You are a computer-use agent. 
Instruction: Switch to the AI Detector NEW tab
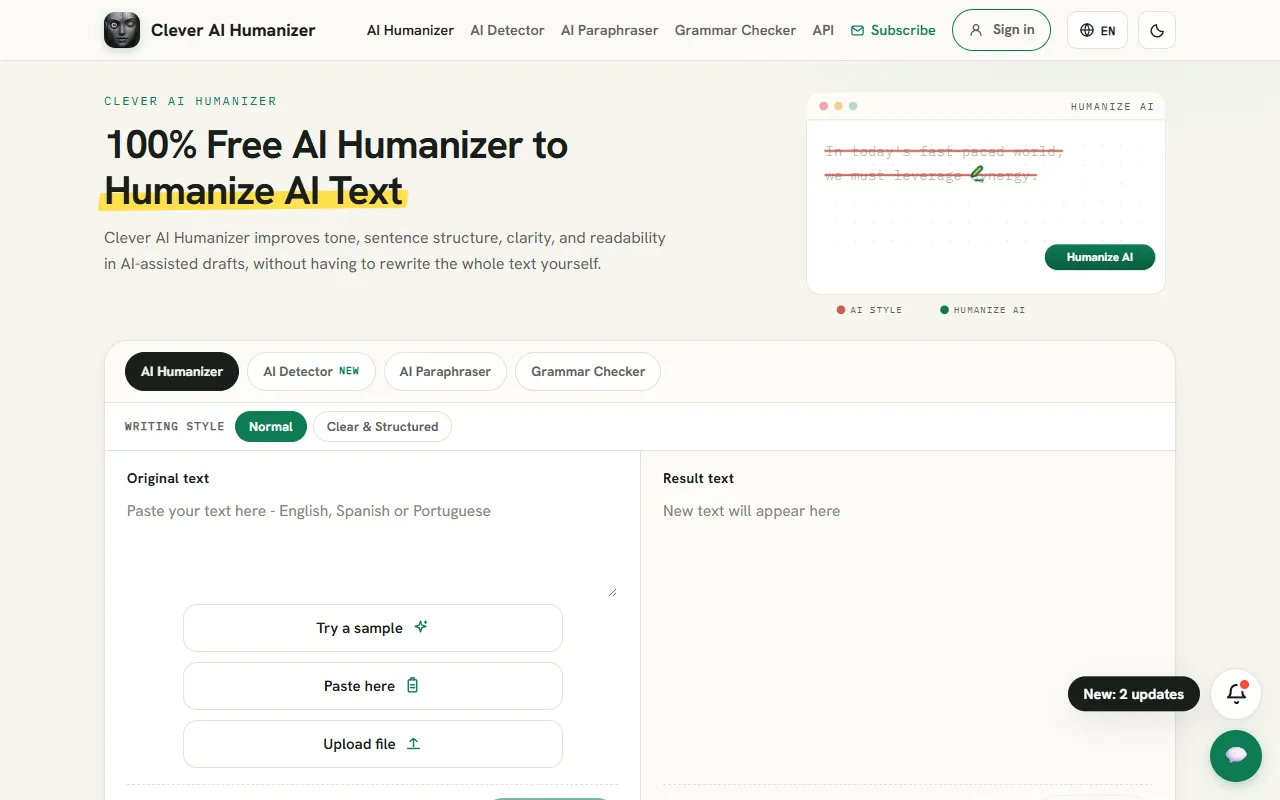[x=311, y=371]
